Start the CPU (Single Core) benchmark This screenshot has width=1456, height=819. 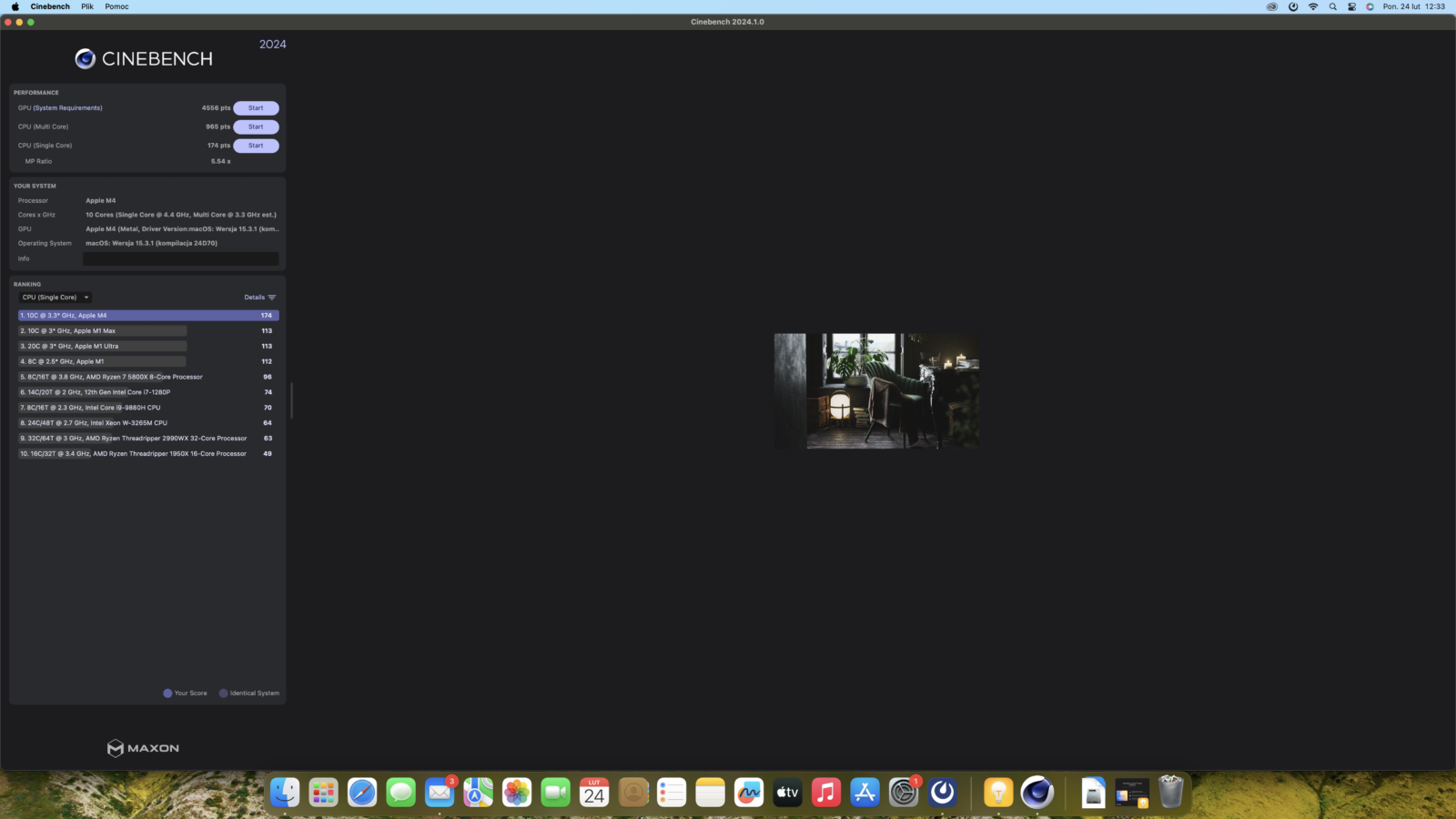pos(256,146)
